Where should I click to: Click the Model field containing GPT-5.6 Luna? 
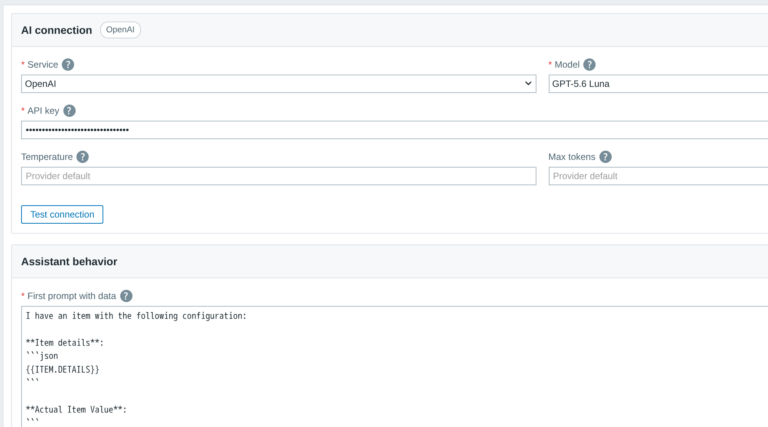click(658, 84)
